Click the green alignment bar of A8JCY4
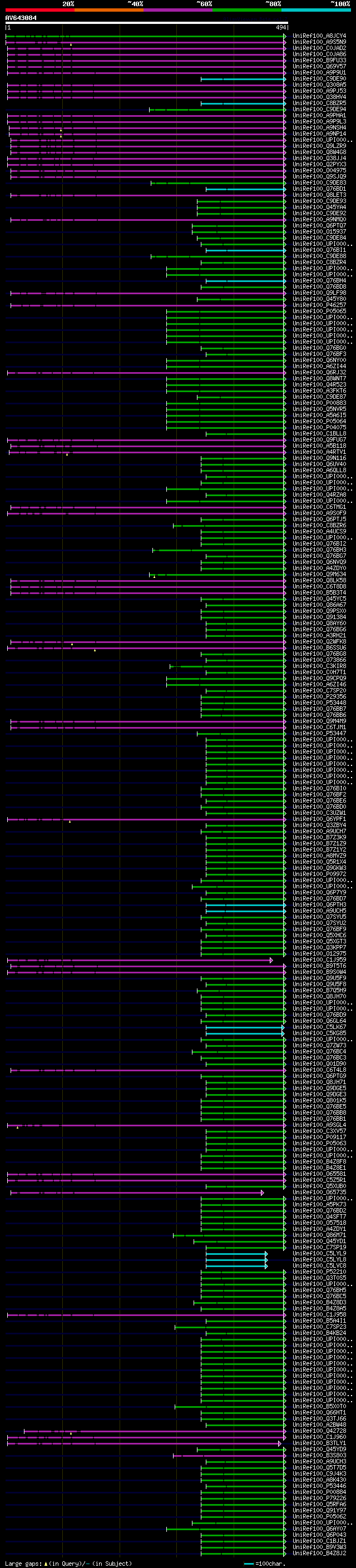Image resolution: width=356 pixels, height=1568 pixels. pos(146,37)
